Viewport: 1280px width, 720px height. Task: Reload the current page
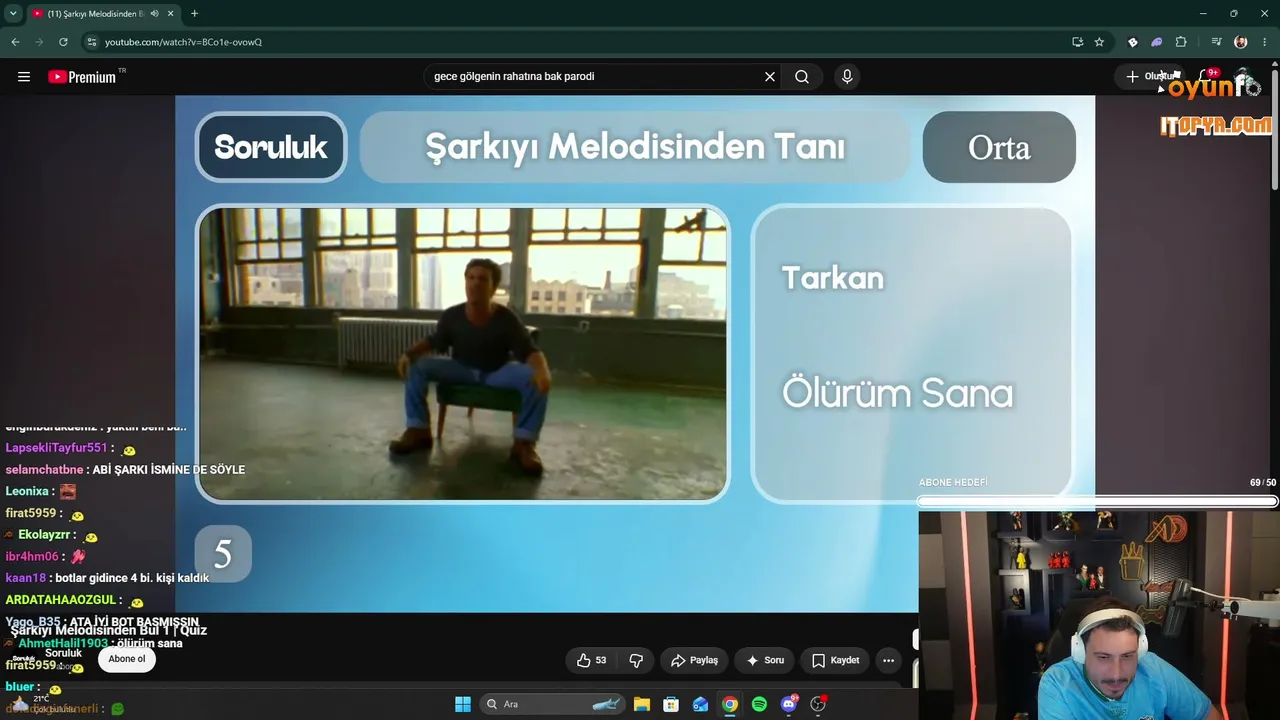click(63, 42)
